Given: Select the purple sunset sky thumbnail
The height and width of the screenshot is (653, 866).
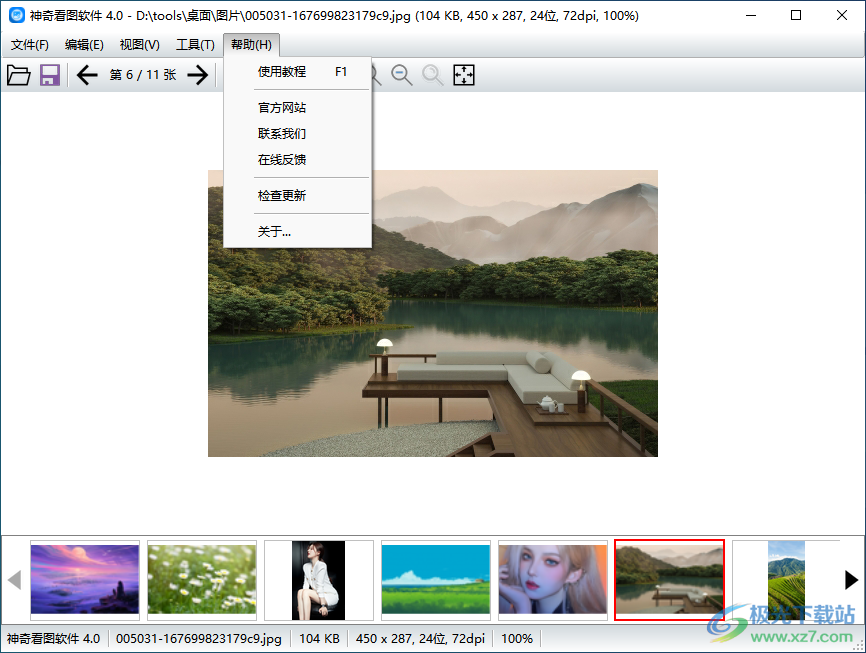Looking at the screenshot, I should (x=85, y=580).
